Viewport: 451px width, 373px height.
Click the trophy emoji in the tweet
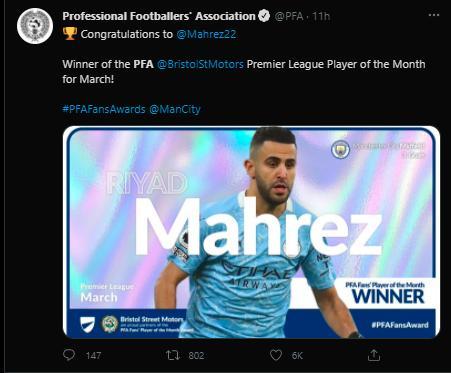(70, 34)
